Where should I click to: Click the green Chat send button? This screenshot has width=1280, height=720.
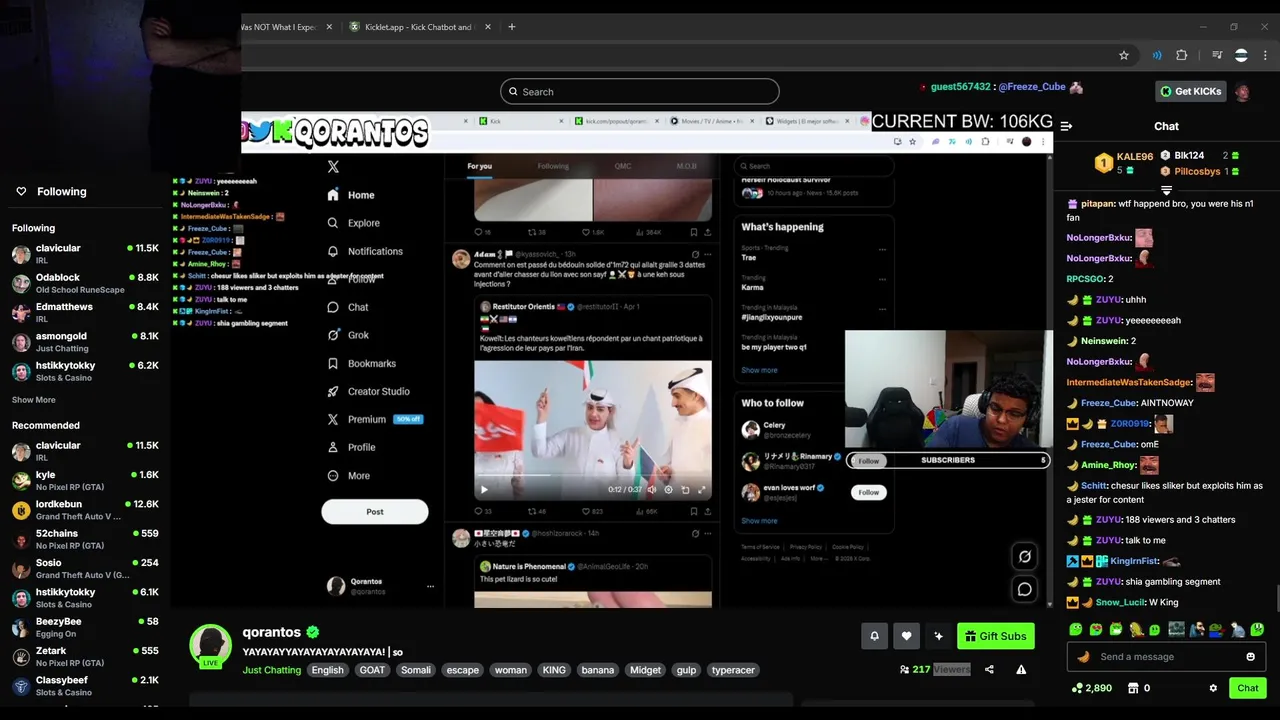(1247, 688)
